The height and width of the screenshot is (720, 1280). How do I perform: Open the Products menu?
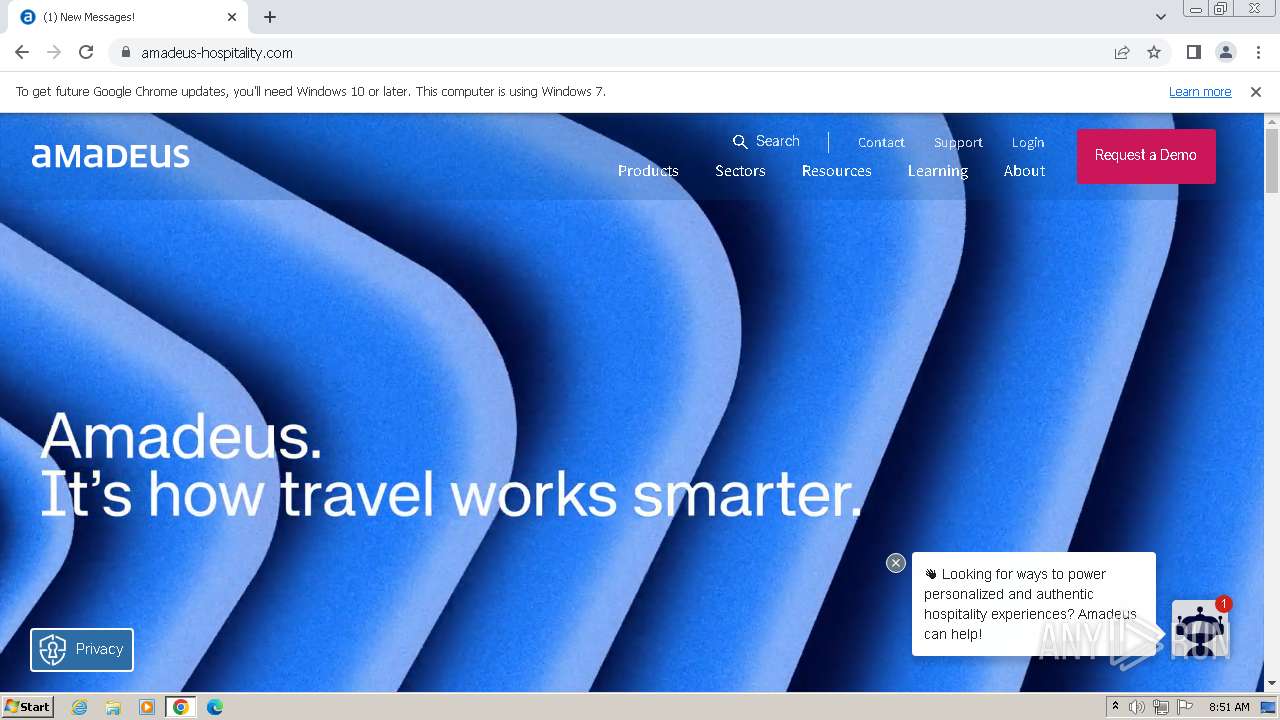648,171
